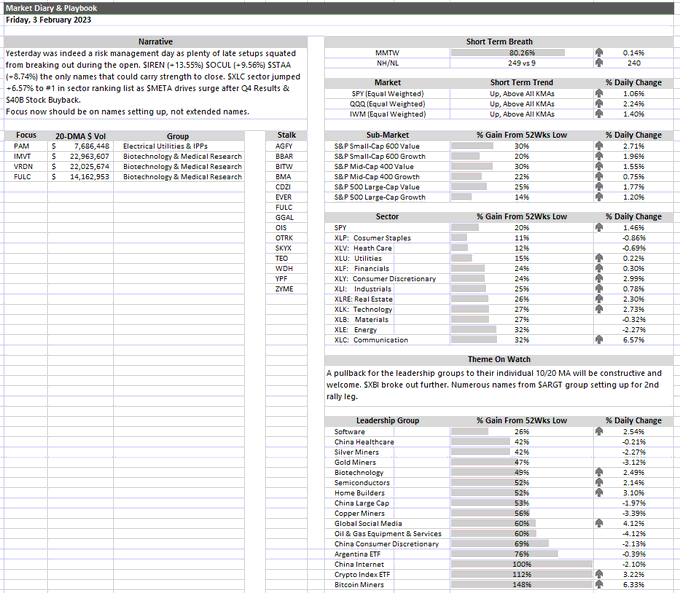Select the XLE Energy -2.27% daily change cell

(634, 330)
